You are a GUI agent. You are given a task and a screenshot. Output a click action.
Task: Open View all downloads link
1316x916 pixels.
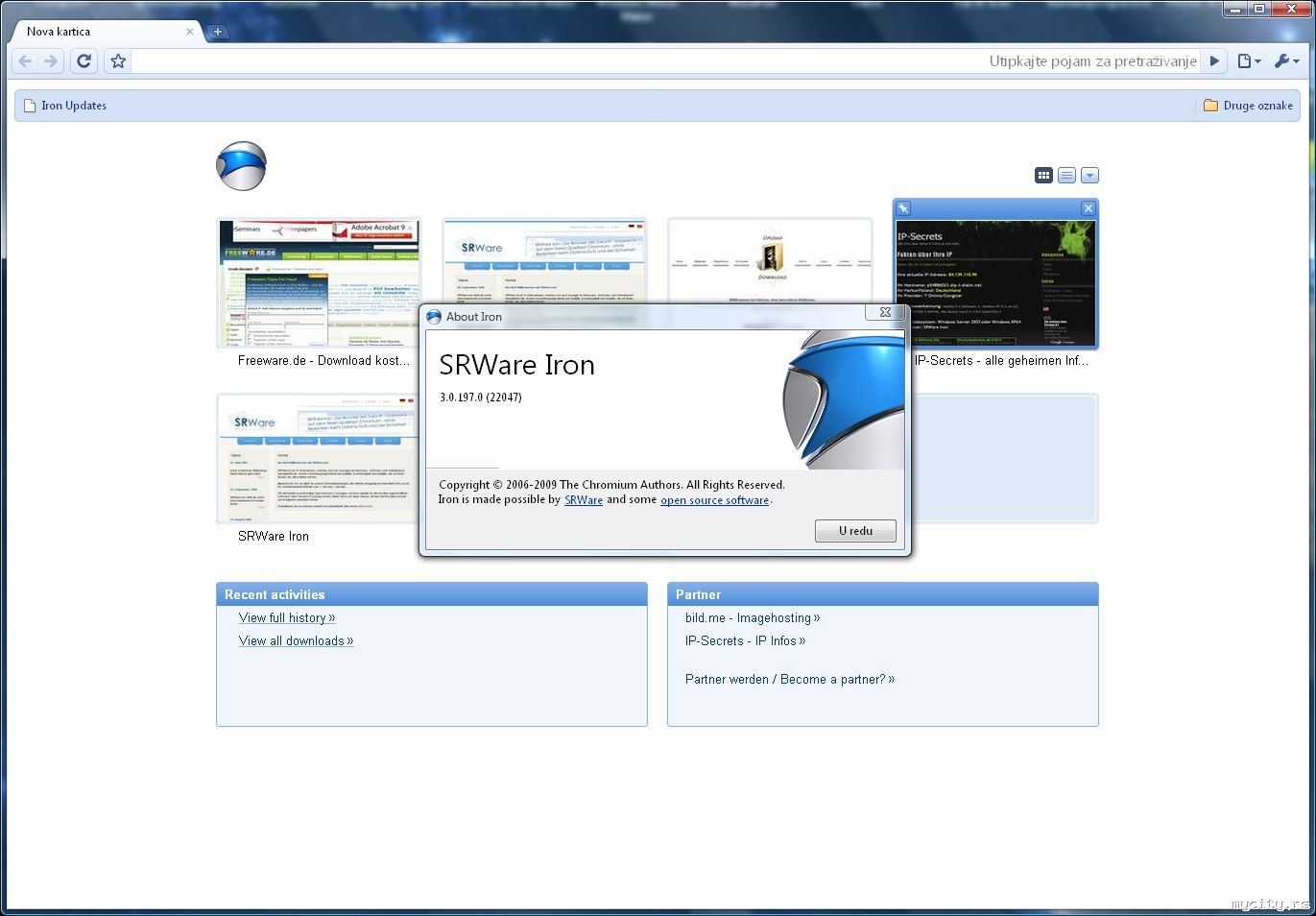pyautogui.click(x=297, y=641)
